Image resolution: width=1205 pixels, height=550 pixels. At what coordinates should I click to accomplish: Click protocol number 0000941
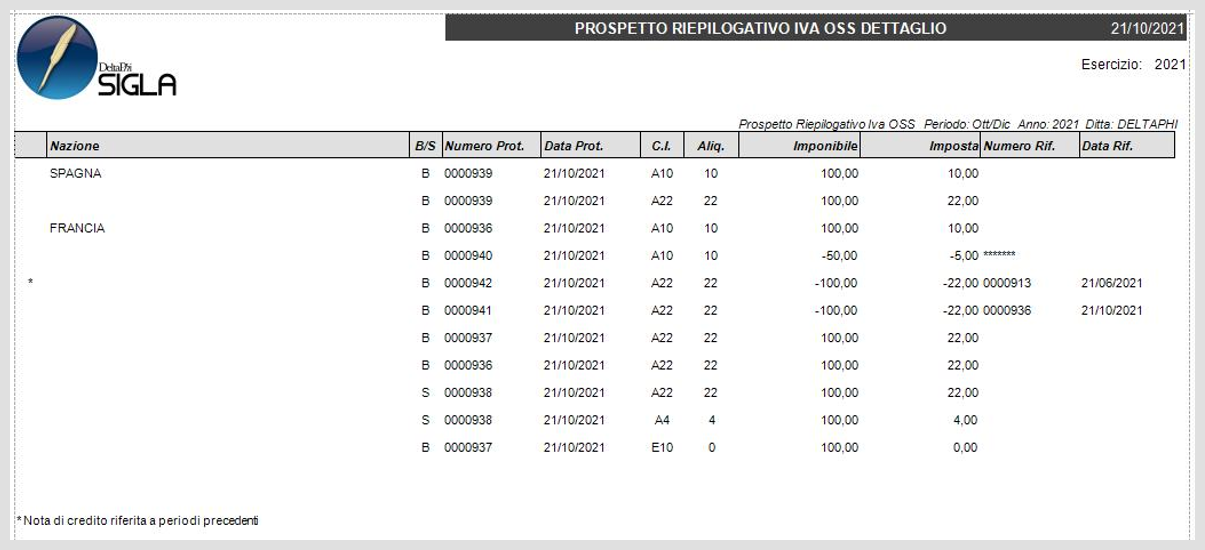click(x=468, y=311)
